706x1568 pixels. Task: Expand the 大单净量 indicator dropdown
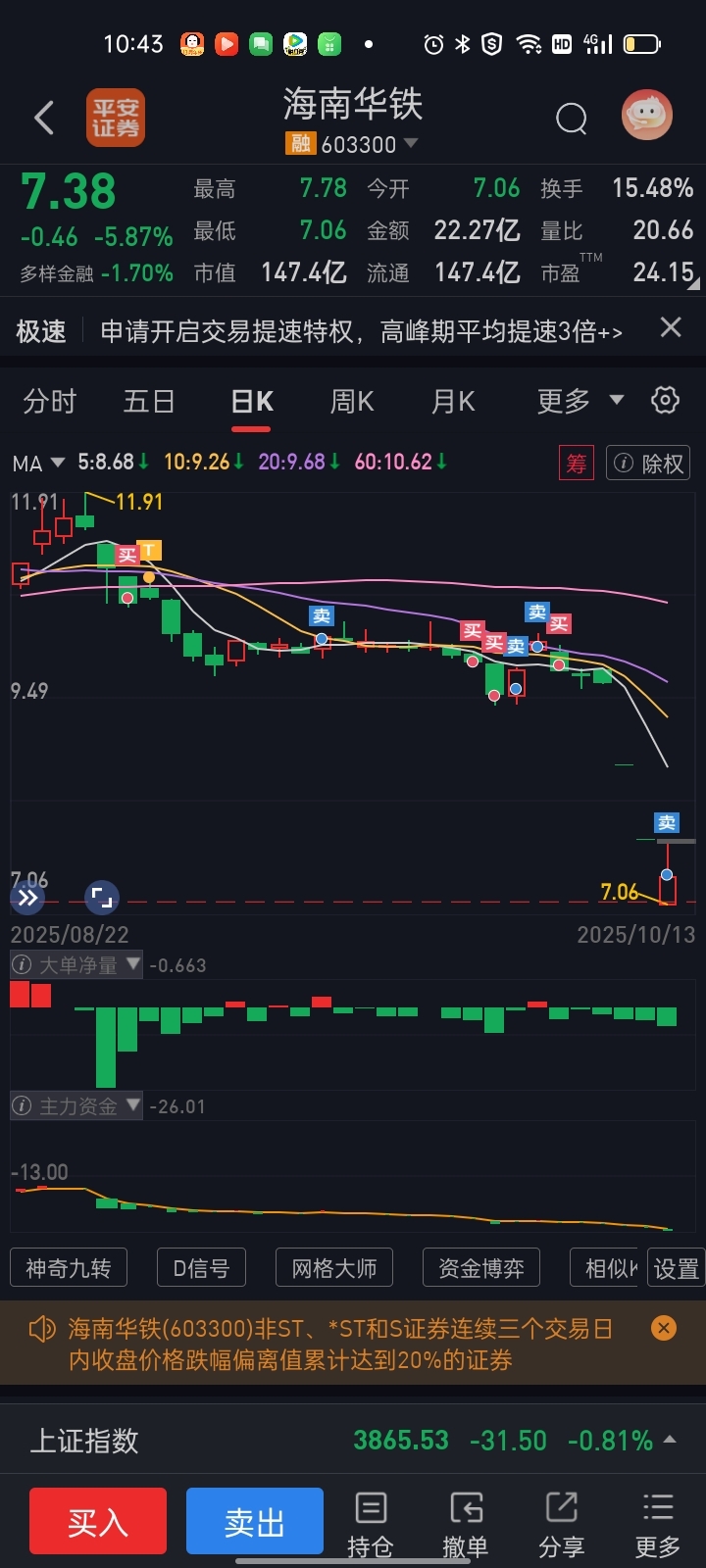pyautogui.click(x=133, y=964)
